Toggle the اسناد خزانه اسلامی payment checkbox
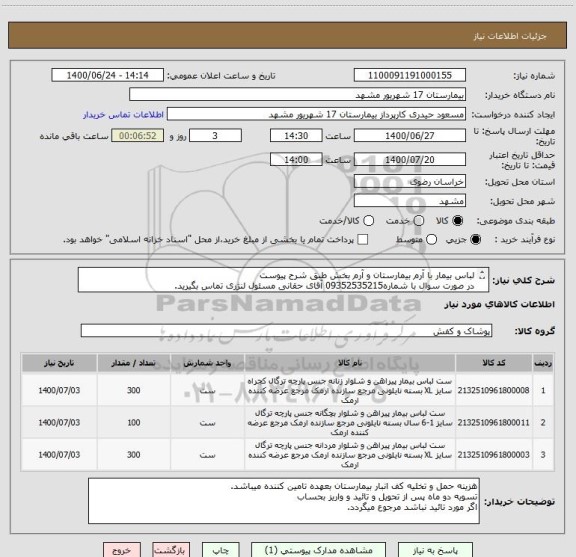Viewport: 576px width, 557px height. (x=363, y=240)
